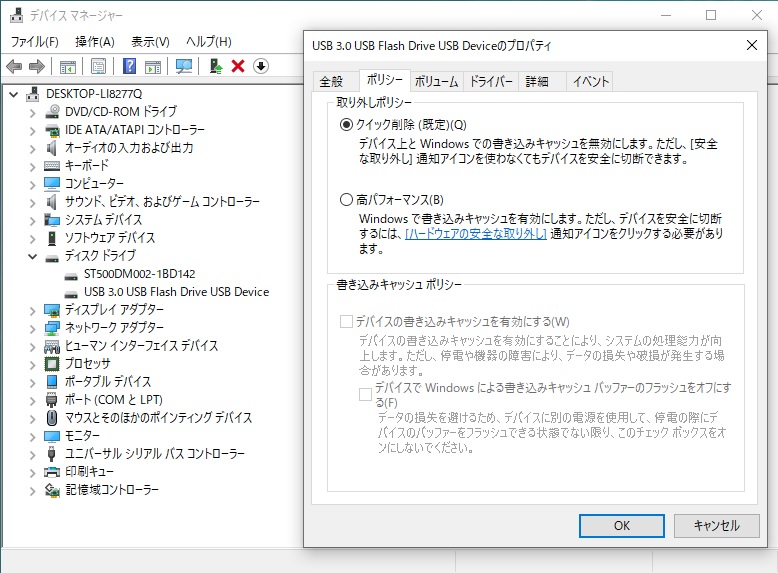This screenshot has height=573, width=778.
Task: Open the Properties toolbar icon
Action: pos(98,66)
